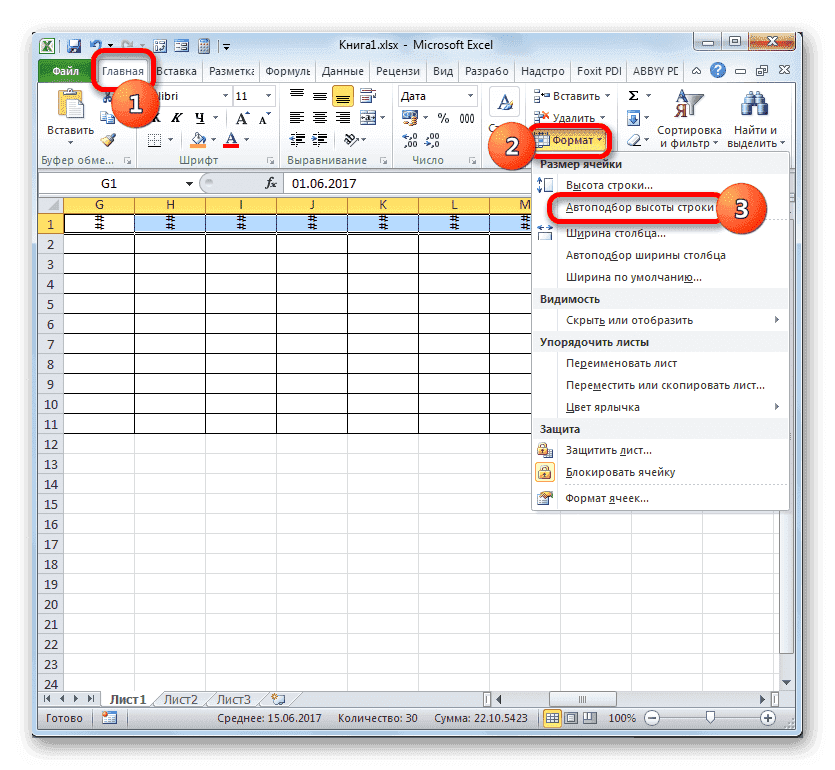835x770 pixels.
Task: Open Найти и выделить binoculars icon
Action: (x=755, y=105)
